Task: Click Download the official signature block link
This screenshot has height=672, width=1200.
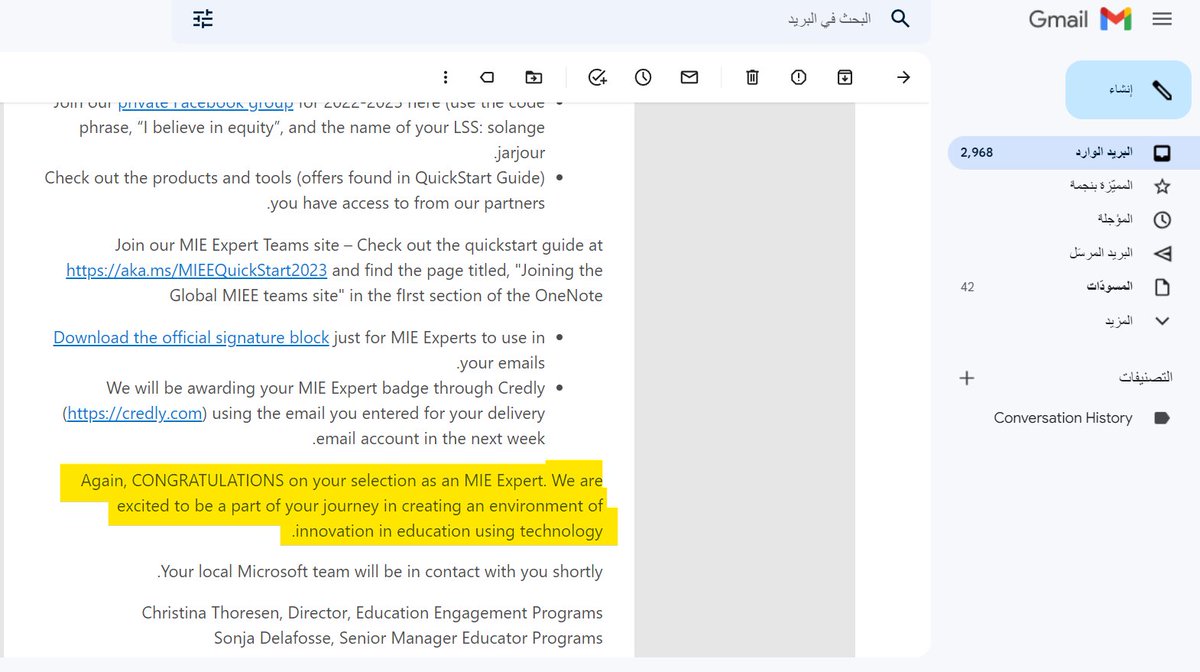Action: [x=191, y=337]
